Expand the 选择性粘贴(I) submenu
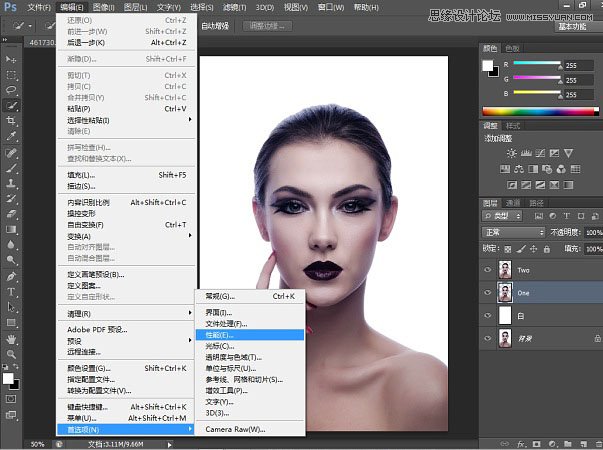The image size is (603, 450). pos(127,120)
